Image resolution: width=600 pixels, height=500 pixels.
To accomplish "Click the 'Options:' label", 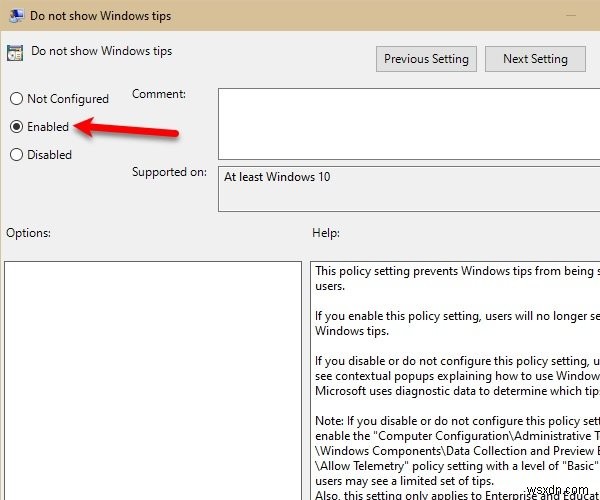I will click(x=28, y=233).
